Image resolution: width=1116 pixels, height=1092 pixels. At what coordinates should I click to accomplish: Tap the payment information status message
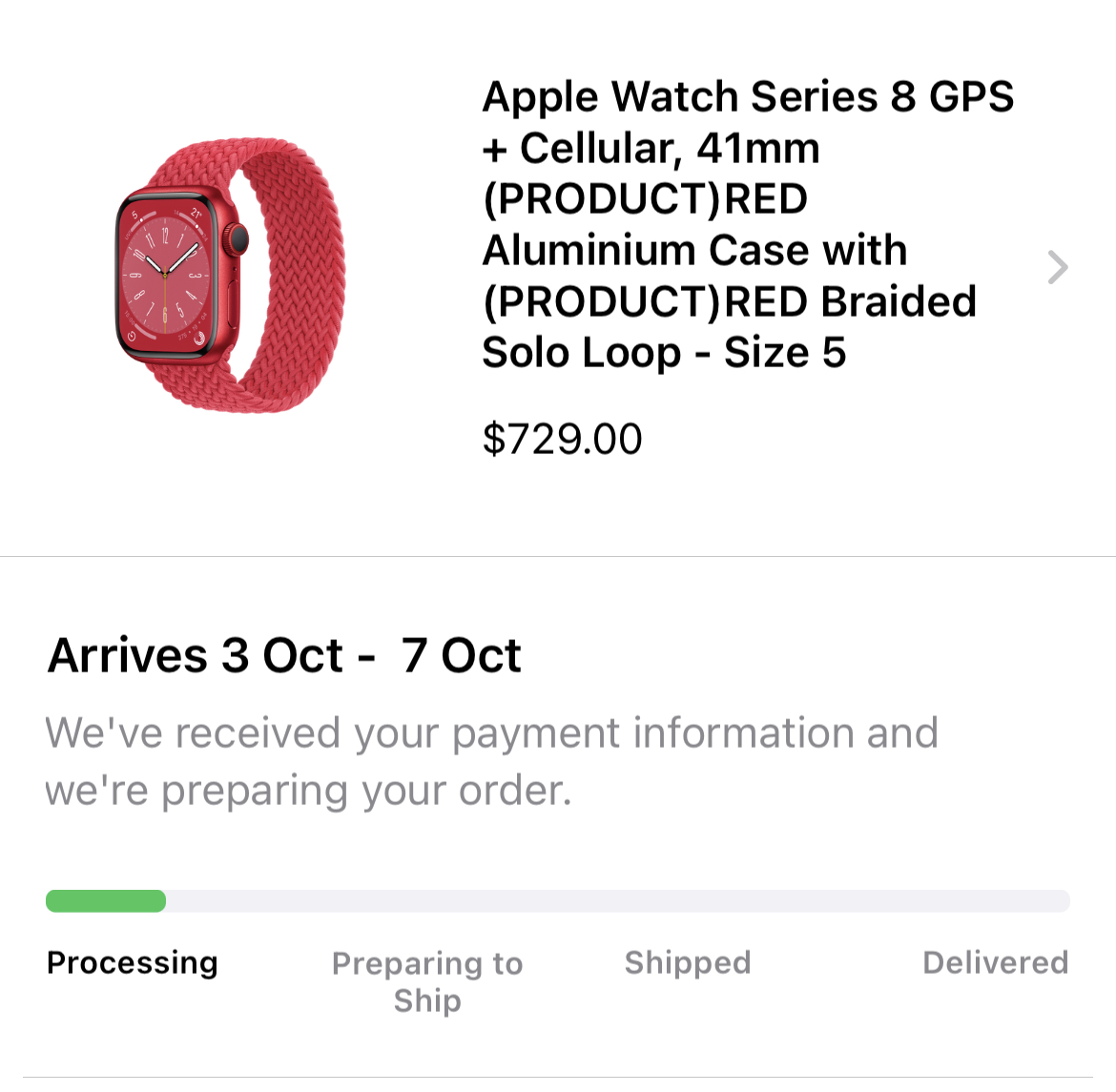pyautogui.click(x=491, y=762)
